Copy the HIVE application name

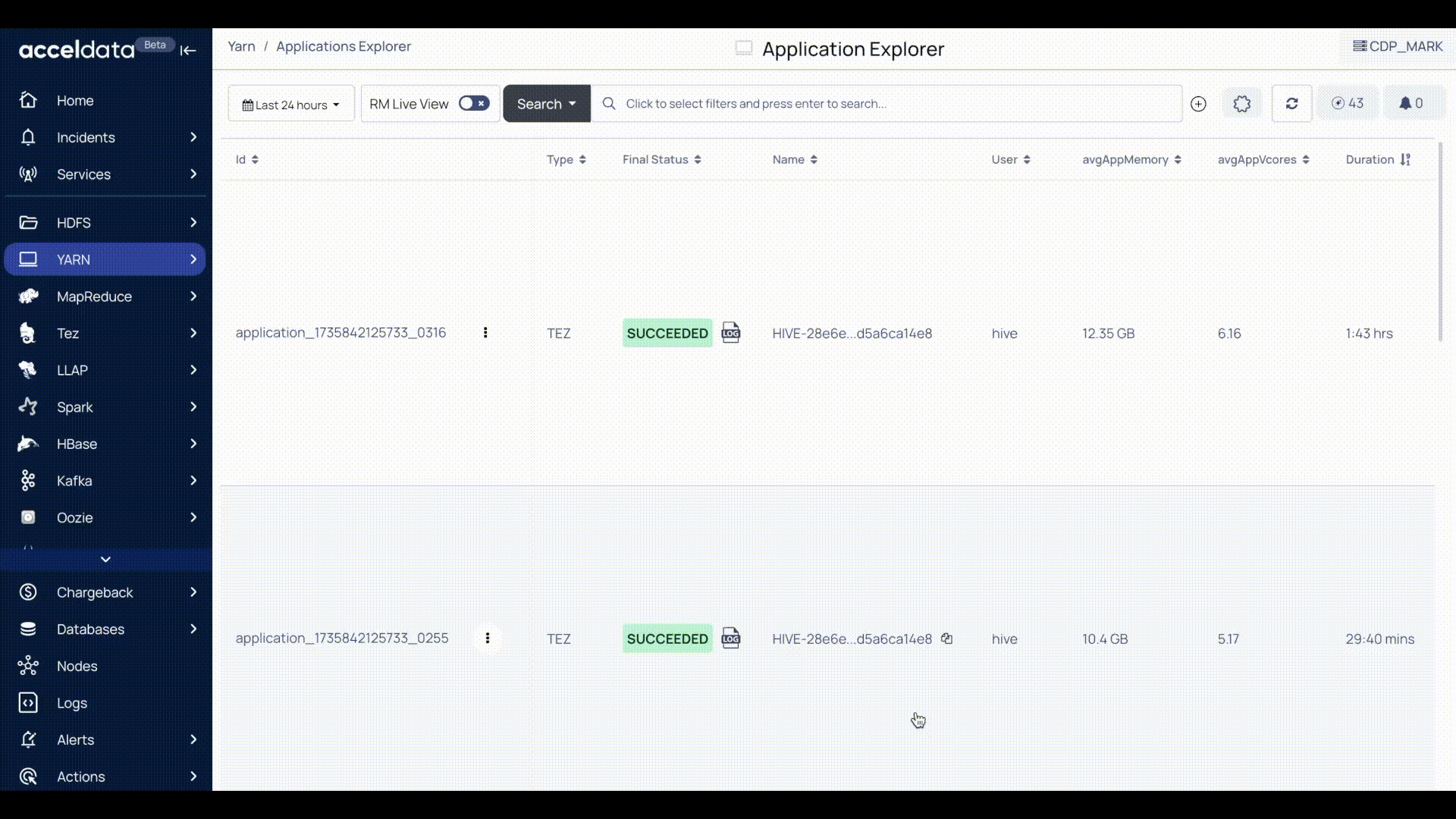pyautogui.click(x=946, y=639)
